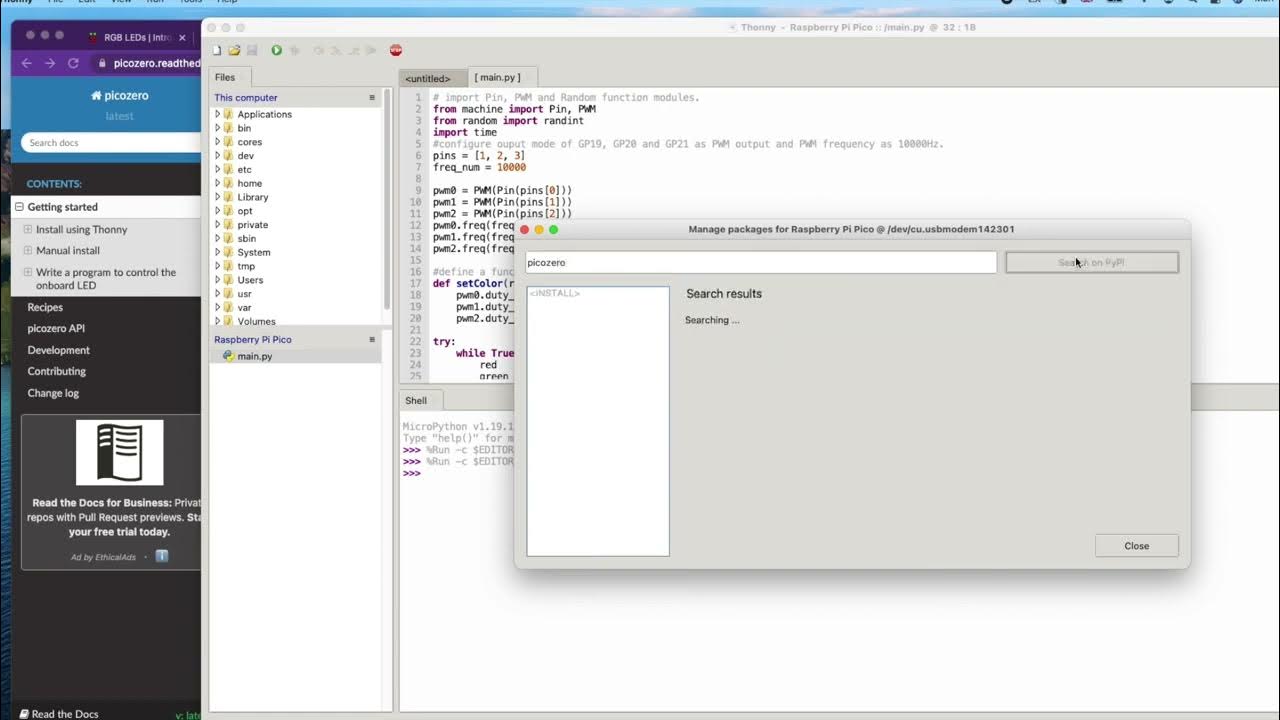Expand the System folder

(x=217, y=252)
